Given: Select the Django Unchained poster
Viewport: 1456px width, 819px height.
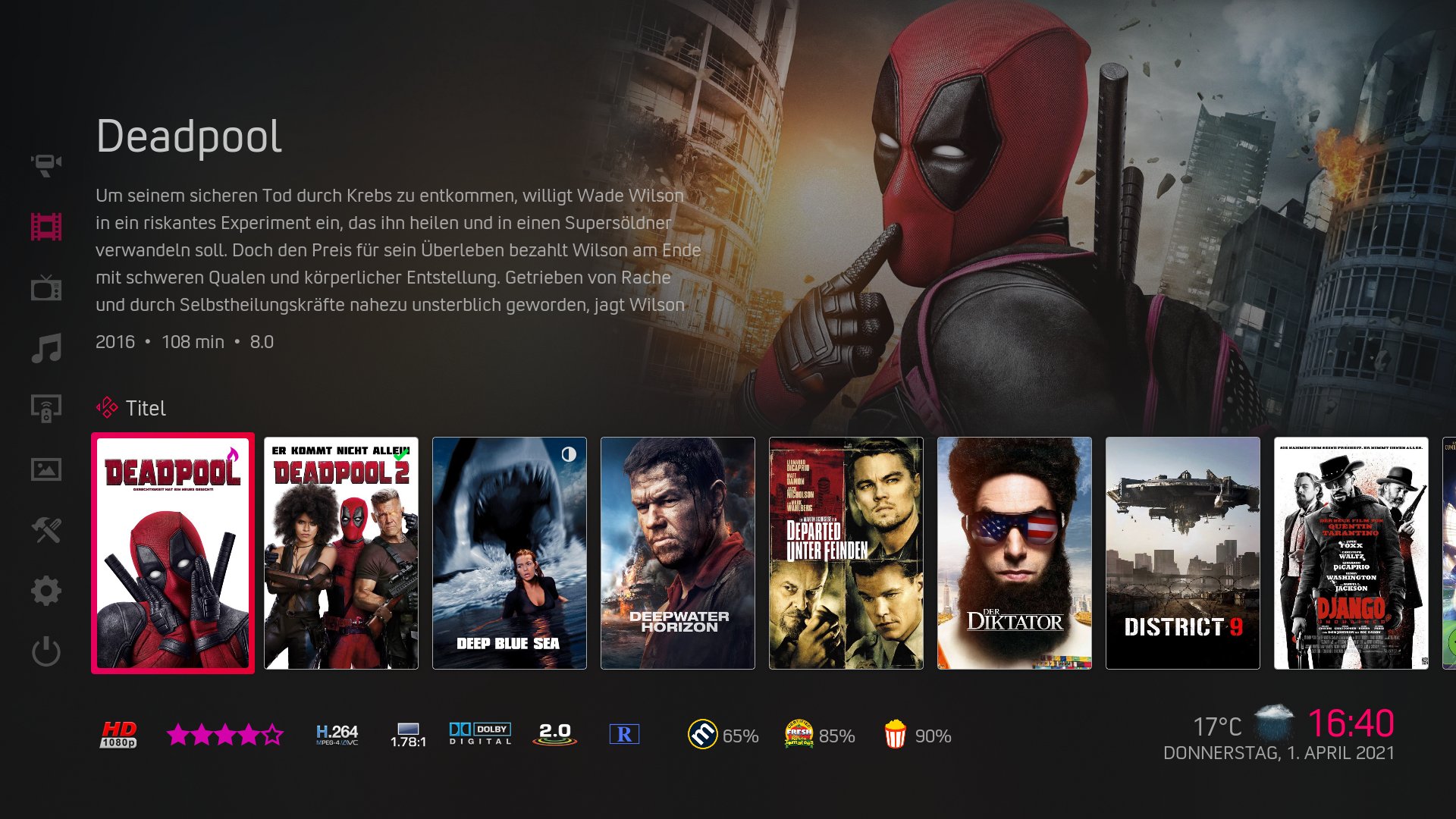Looking at the screenshot, I should click(x=1351, y=554).
